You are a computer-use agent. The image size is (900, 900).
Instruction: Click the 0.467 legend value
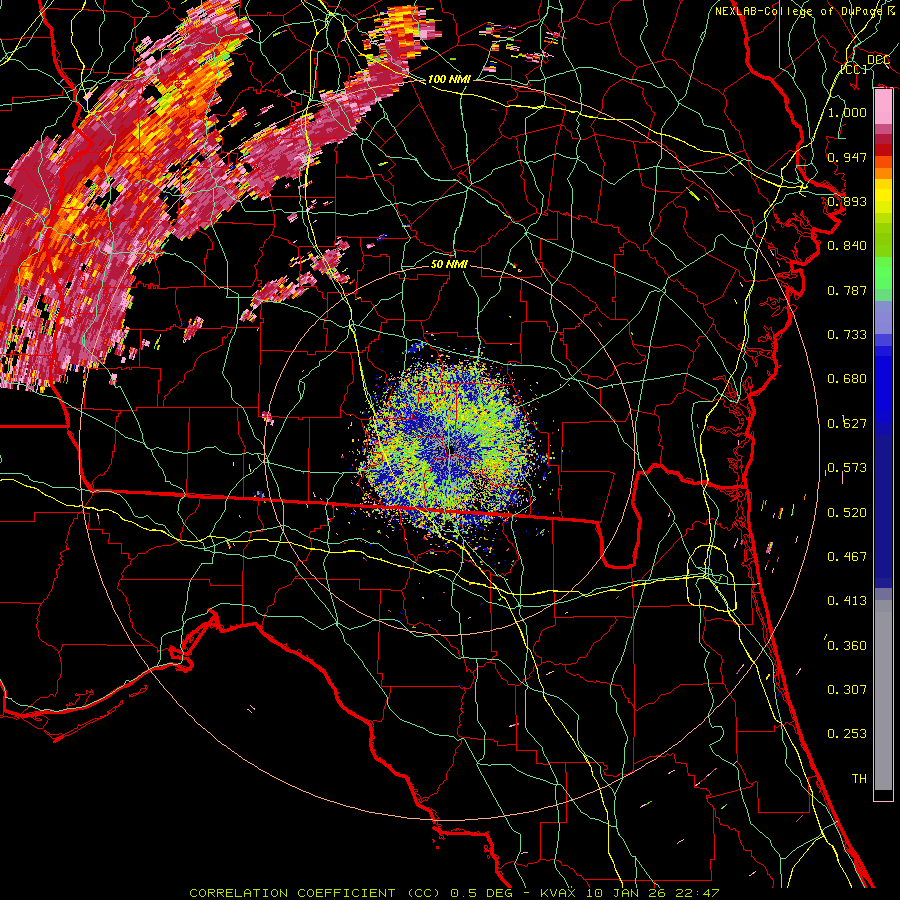tap(847, 557)
